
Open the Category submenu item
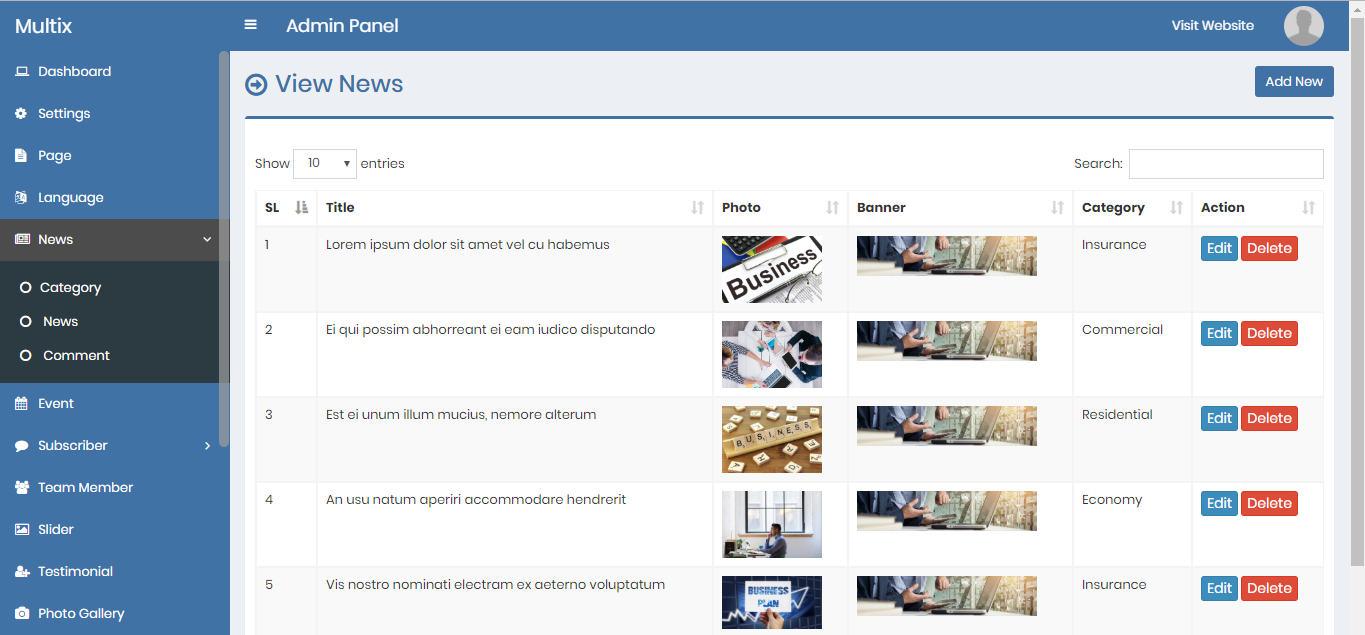[x=70, y=288]
